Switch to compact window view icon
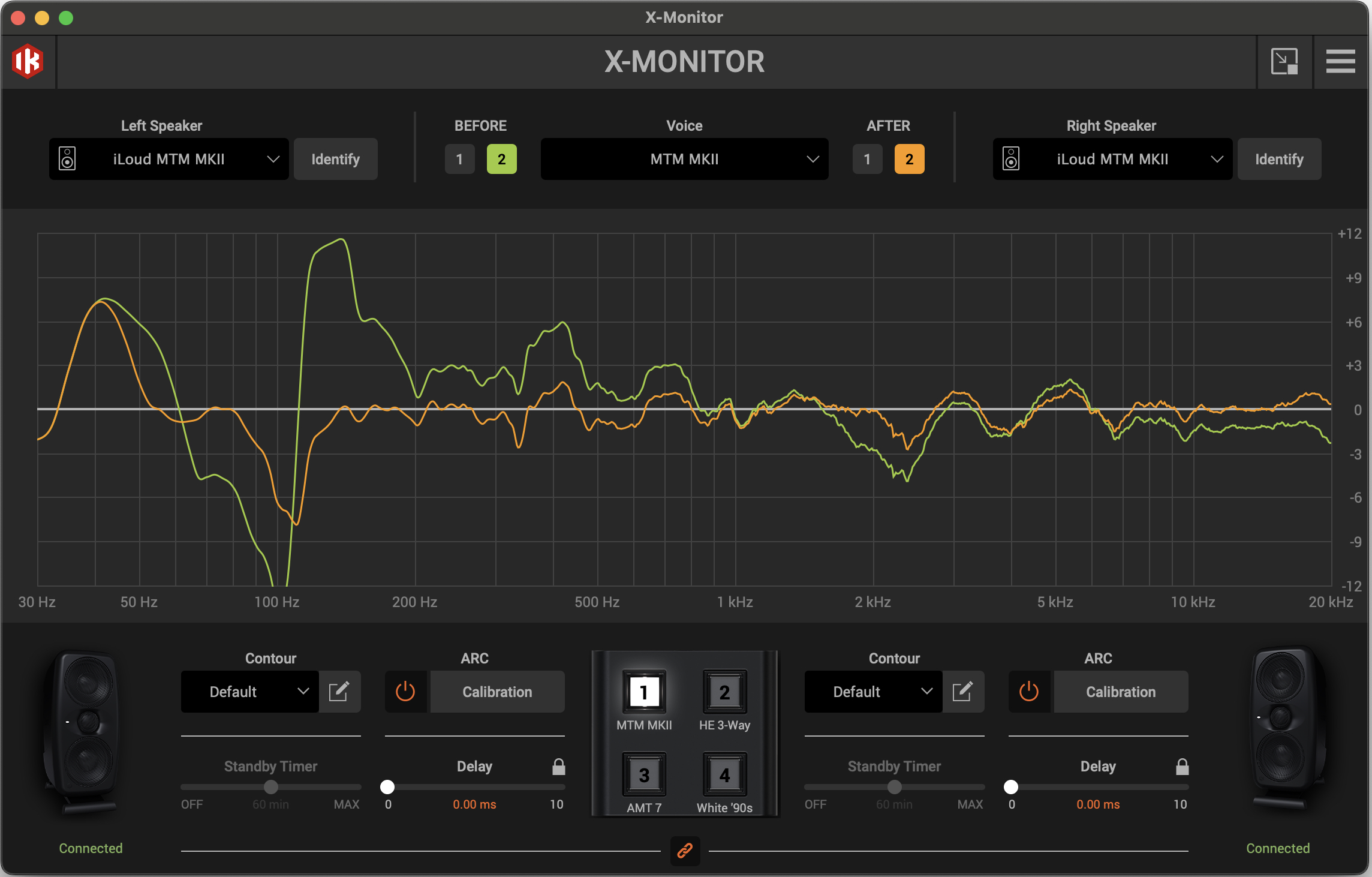Viewport: 1372px width, 877px height. [1284, 61]
